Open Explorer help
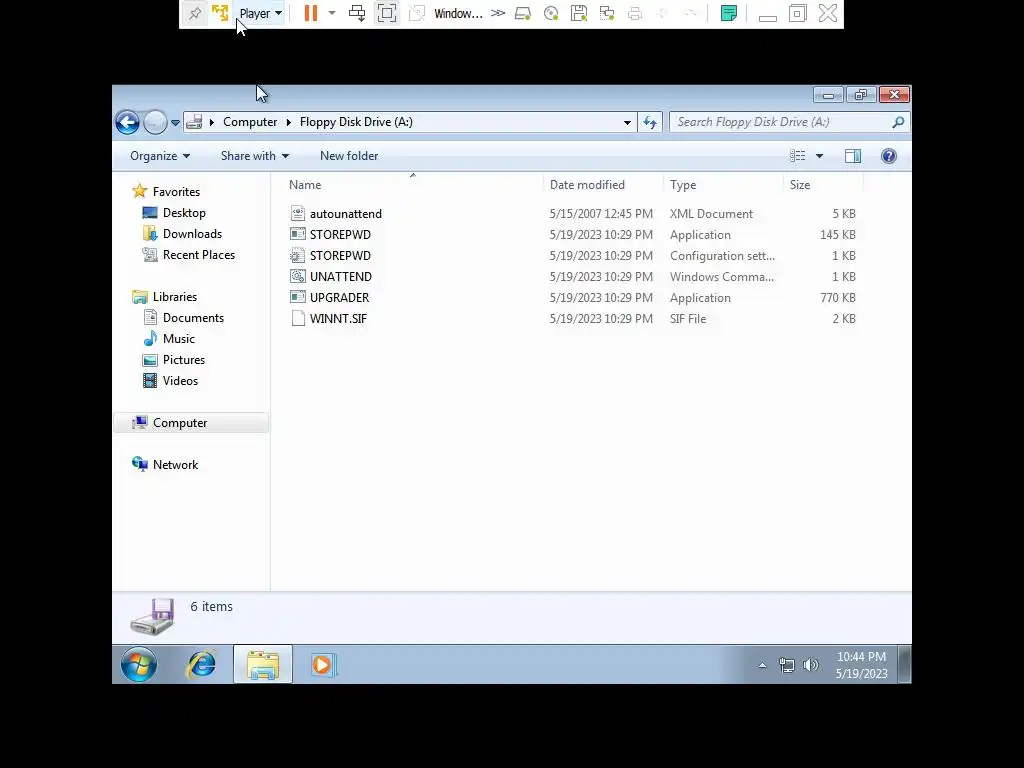The width and height of the screenshot is (1024, 768). (x=889, y=156)
